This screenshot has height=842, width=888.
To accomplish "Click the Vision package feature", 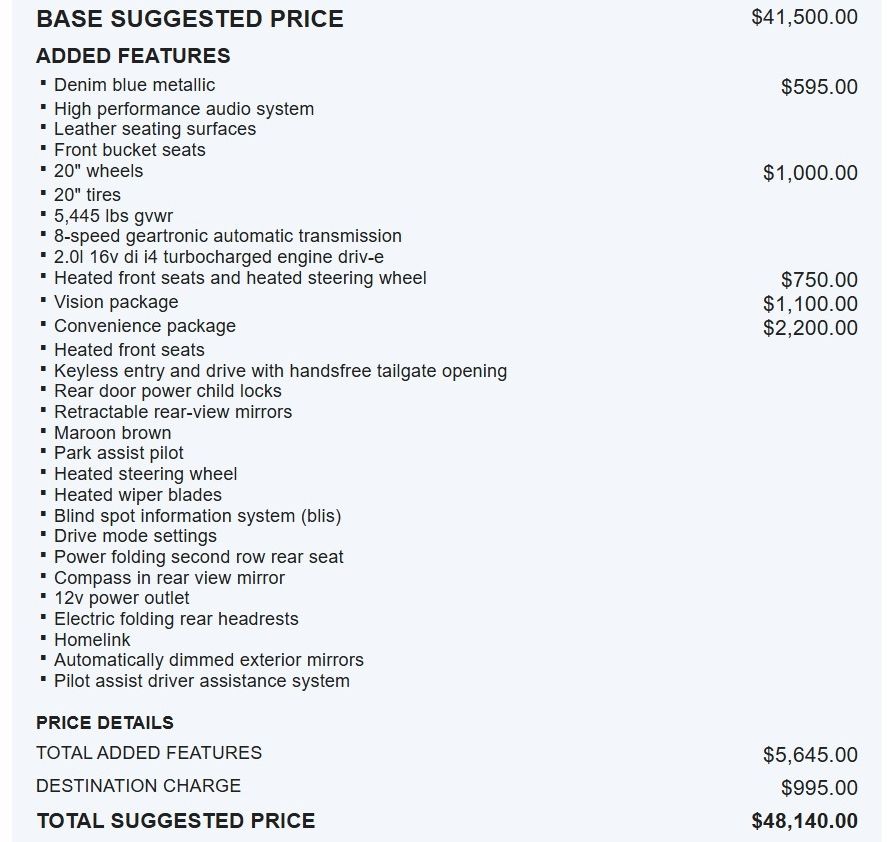I will 116,302.
